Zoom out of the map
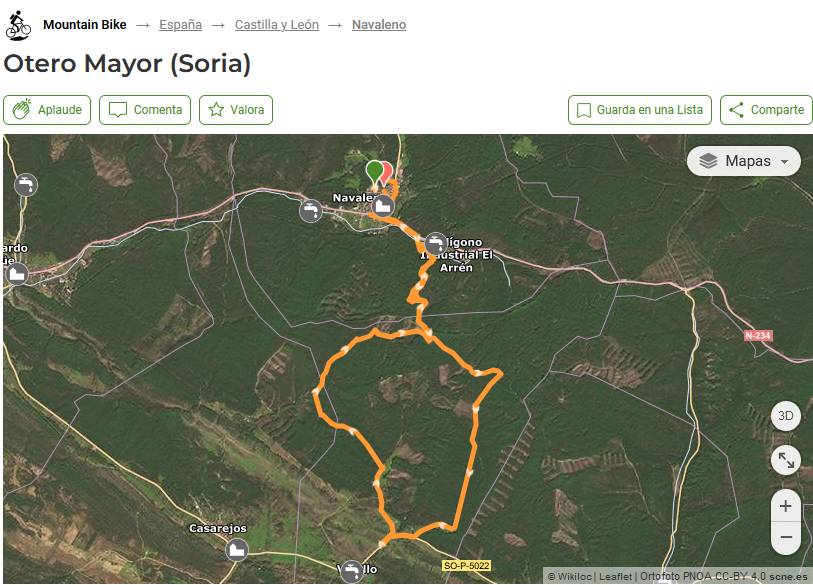 coord(785,537)
